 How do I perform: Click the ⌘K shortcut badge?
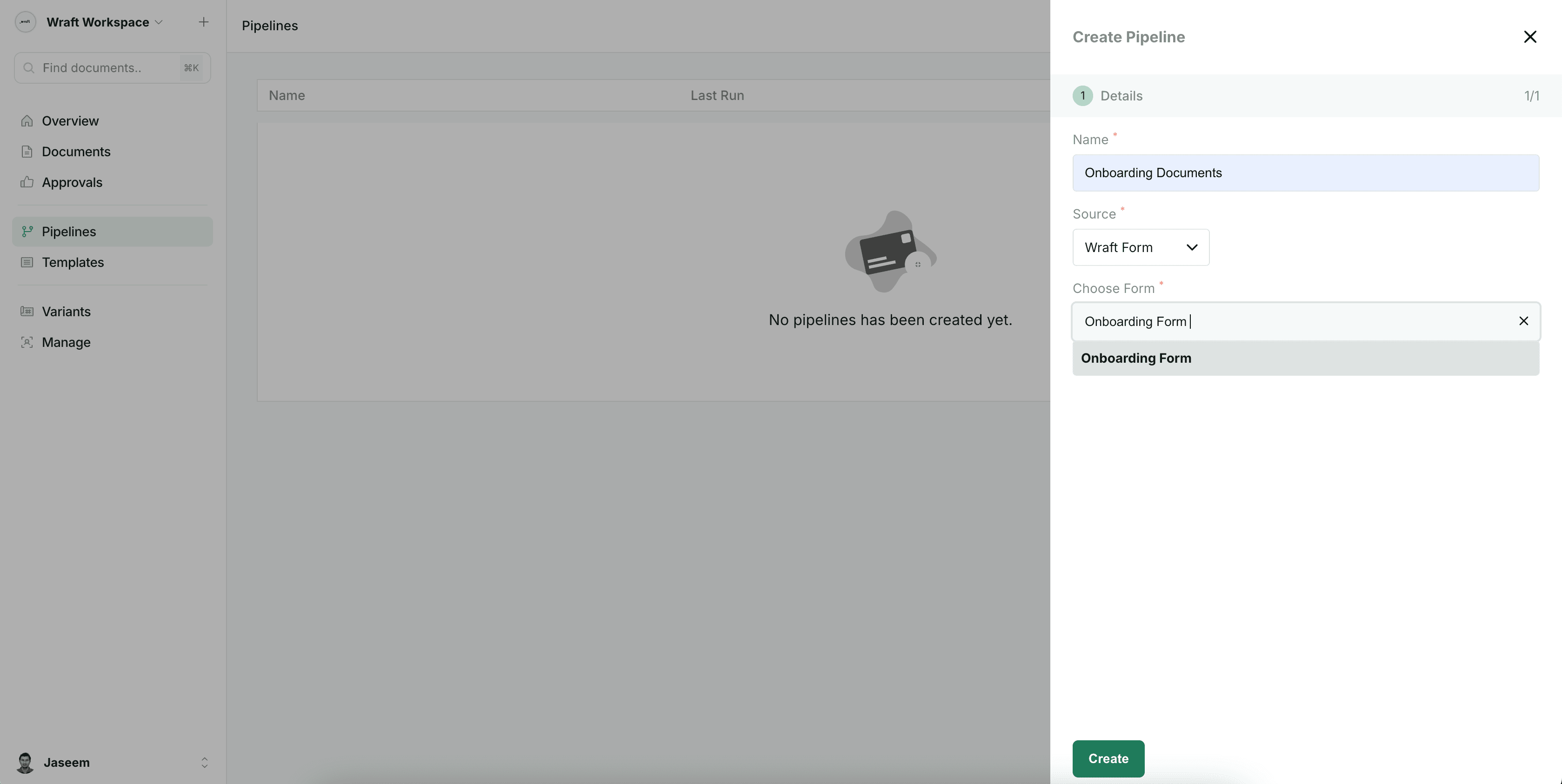191,68
